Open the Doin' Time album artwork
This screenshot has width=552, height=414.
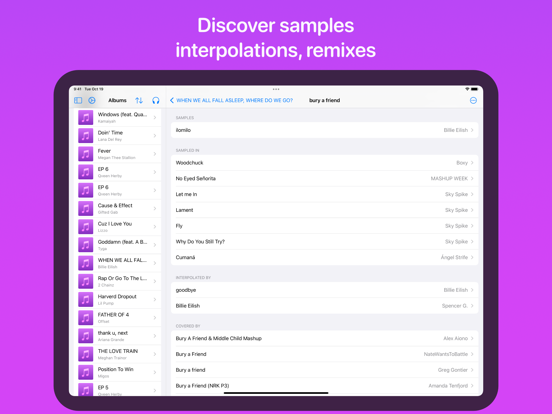coord(86,136)
